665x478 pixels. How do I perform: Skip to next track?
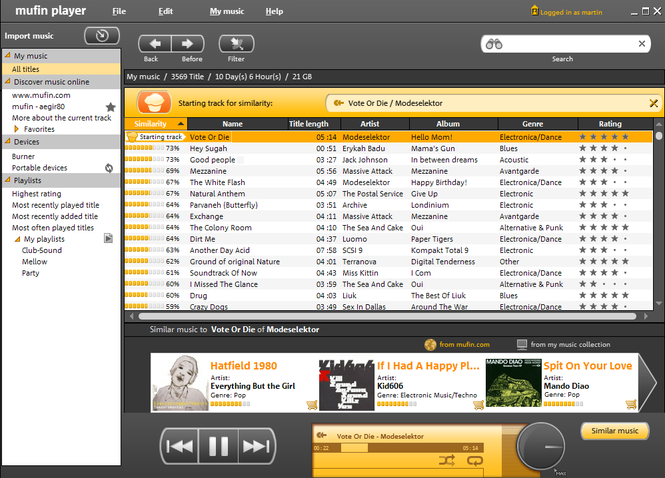point(256,446)
